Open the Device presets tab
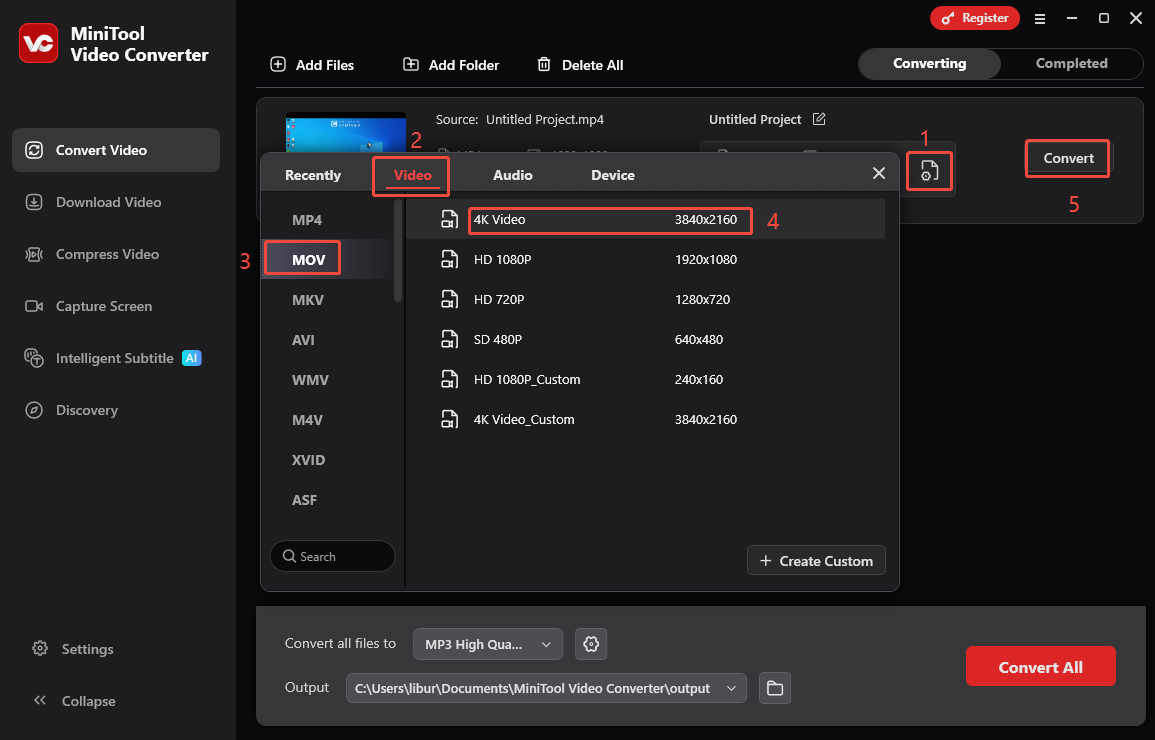 click(x=612, y=174)
